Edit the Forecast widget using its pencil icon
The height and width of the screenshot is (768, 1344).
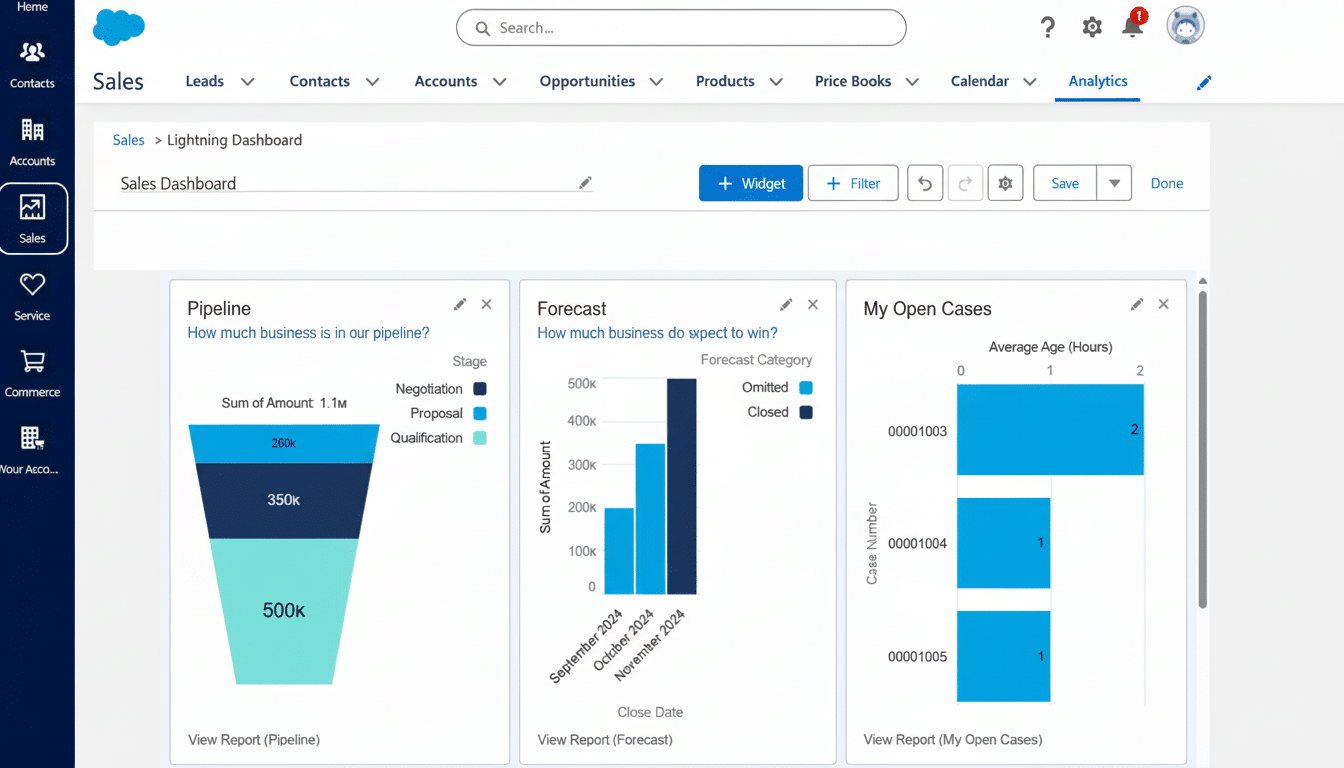point(786,303)
